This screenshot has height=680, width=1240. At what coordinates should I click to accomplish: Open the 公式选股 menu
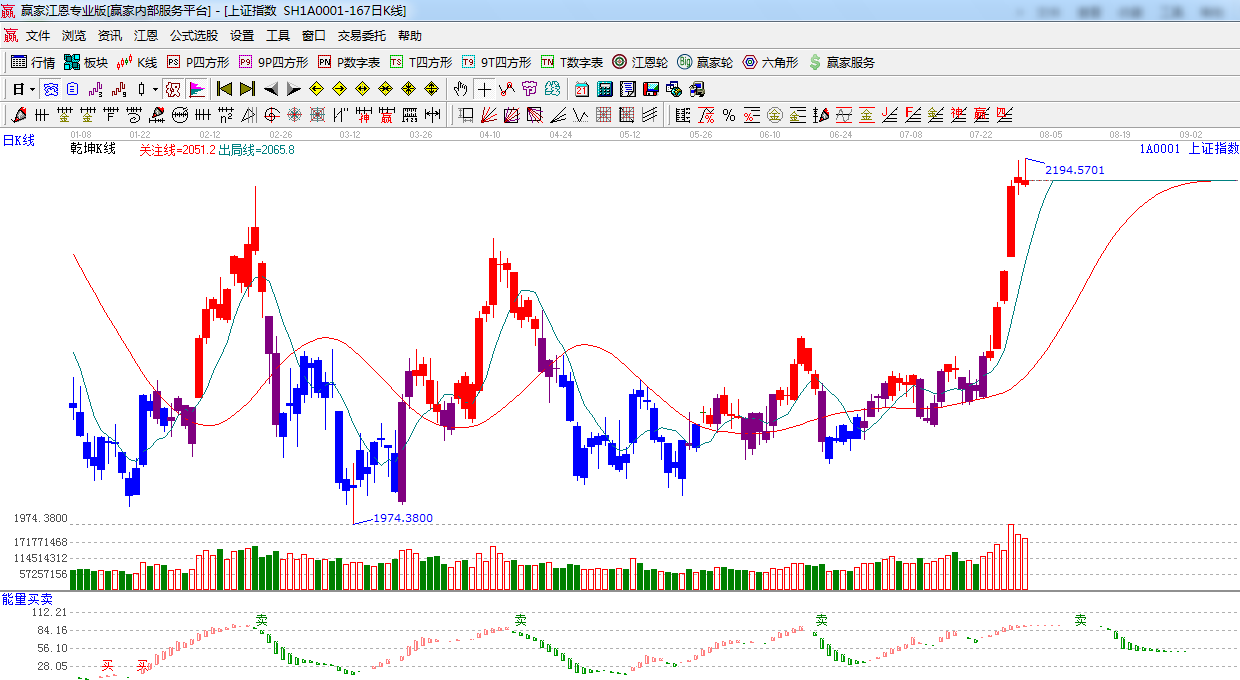coord(193,36)
